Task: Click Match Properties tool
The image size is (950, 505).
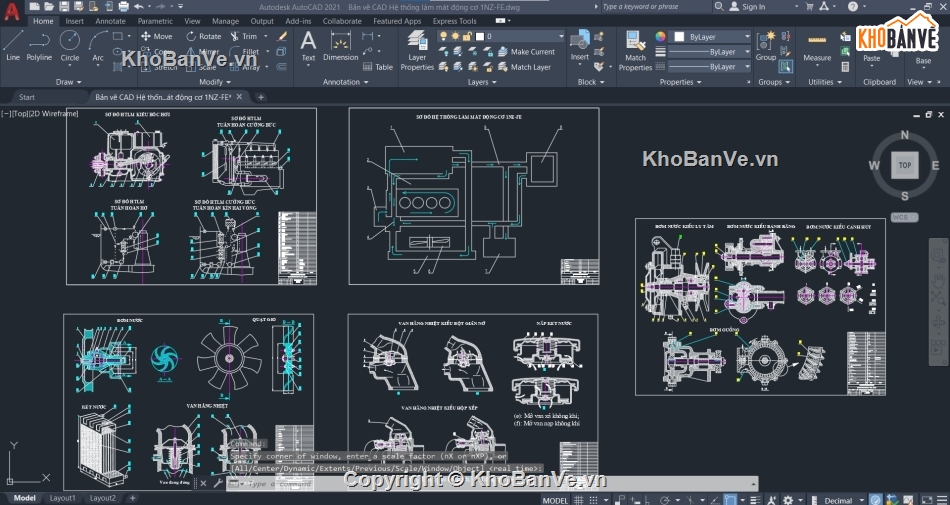Action: (x=635, y=50)
